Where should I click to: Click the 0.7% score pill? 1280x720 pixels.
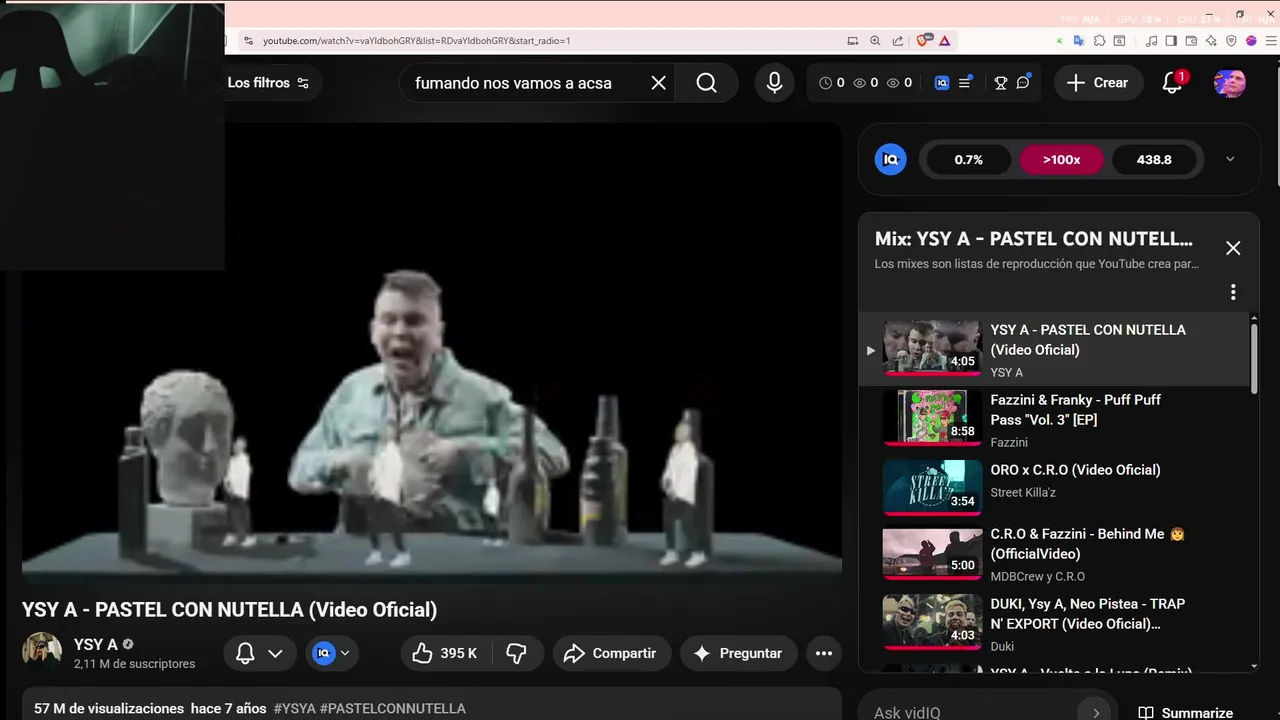pyautogui.click(x=969, y=159)
